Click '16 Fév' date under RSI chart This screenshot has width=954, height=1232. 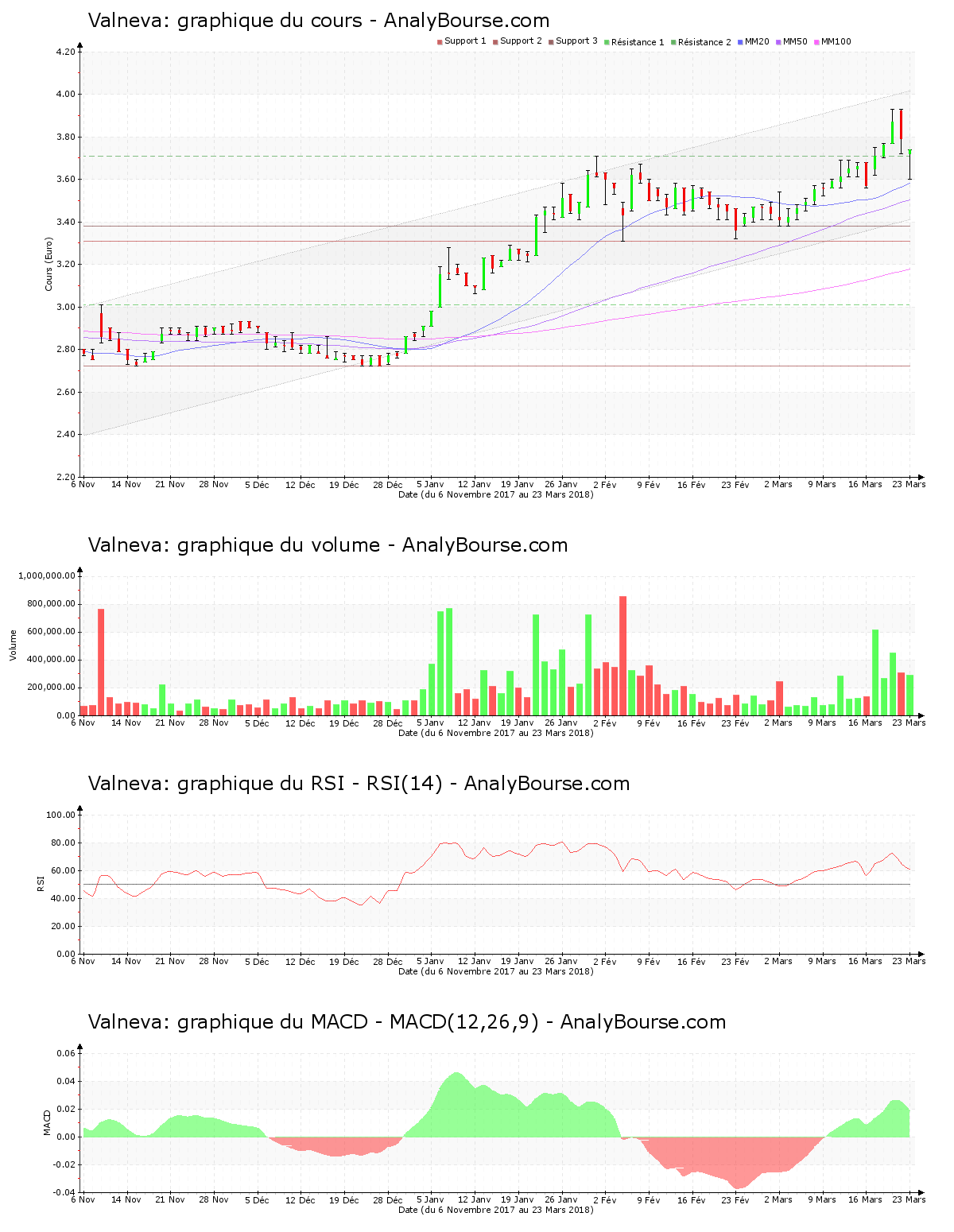point(692,961)
